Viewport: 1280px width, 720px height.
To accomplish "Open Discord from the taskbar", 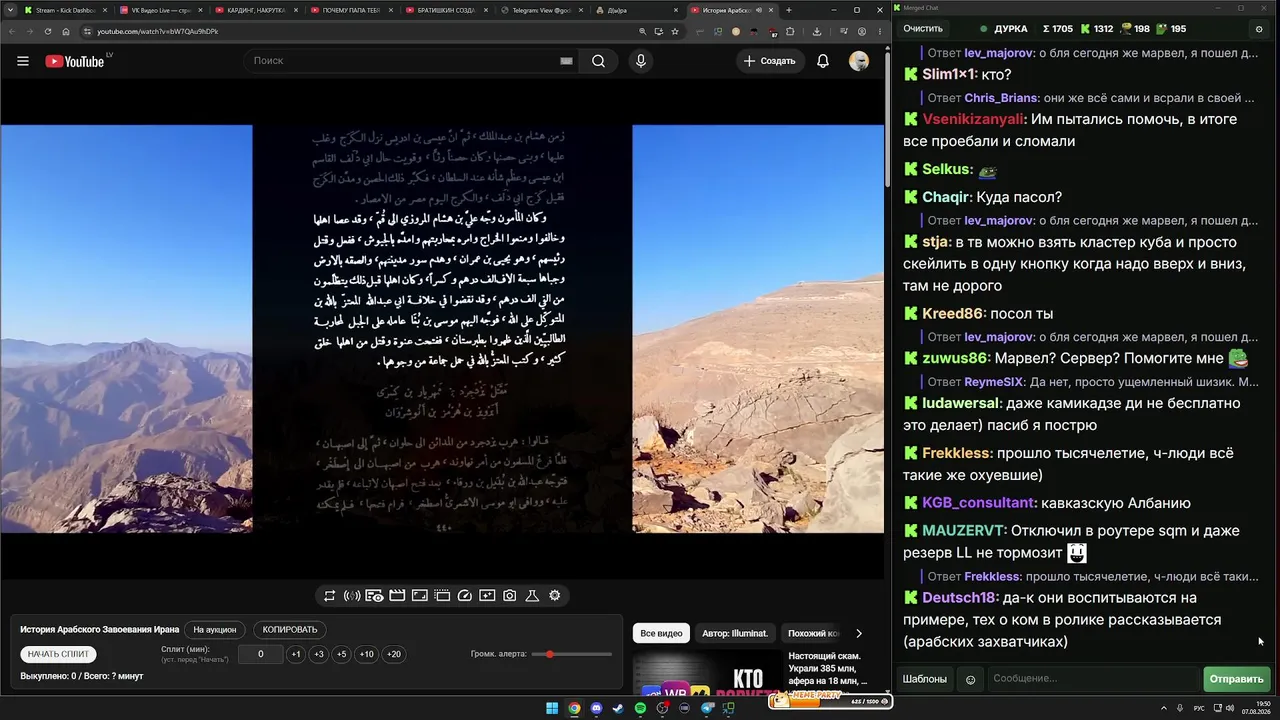I will click(597, 709).
